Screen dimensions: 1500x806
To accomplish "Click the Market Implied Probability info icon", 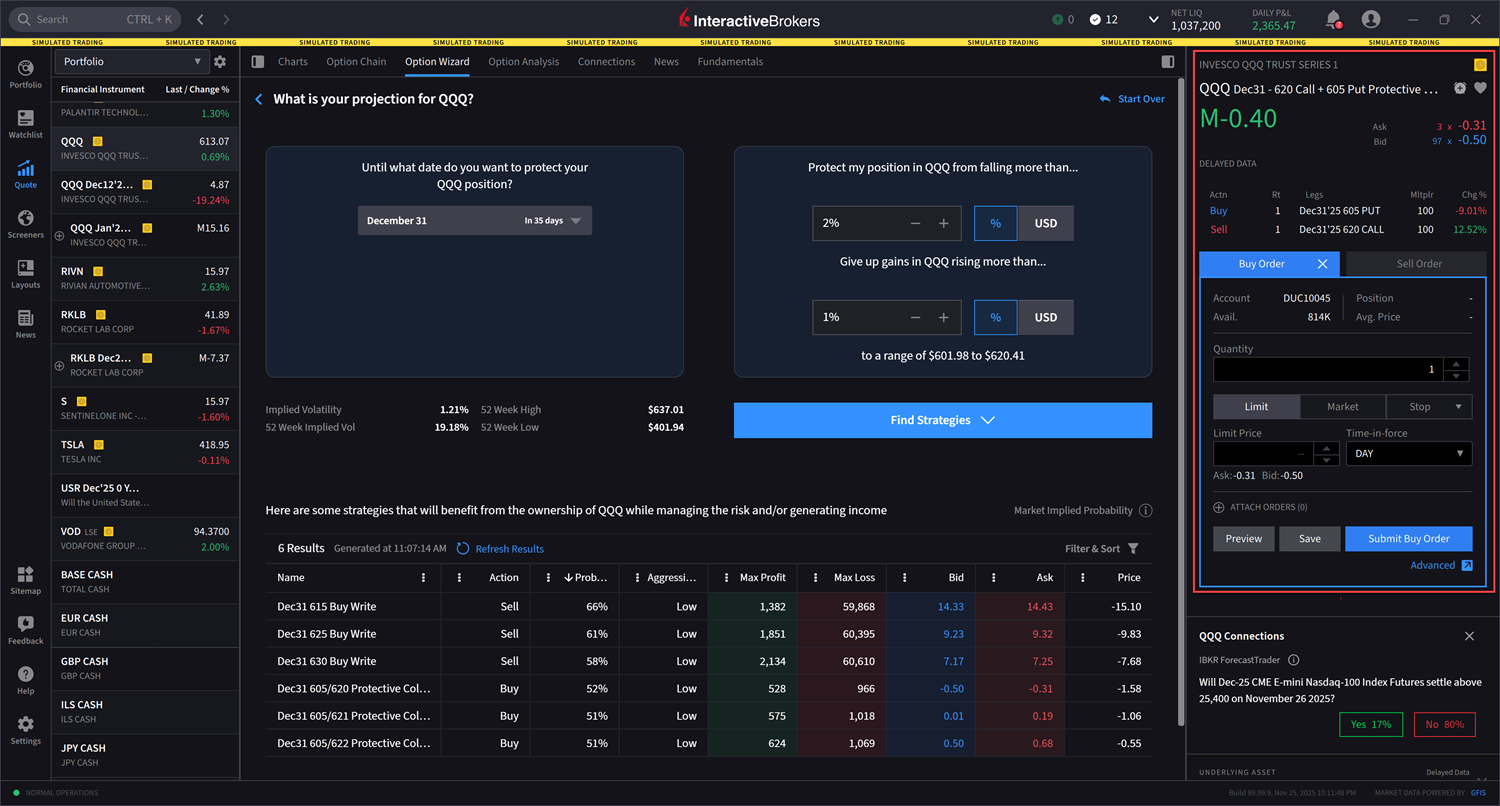I will coord(1146,511).
